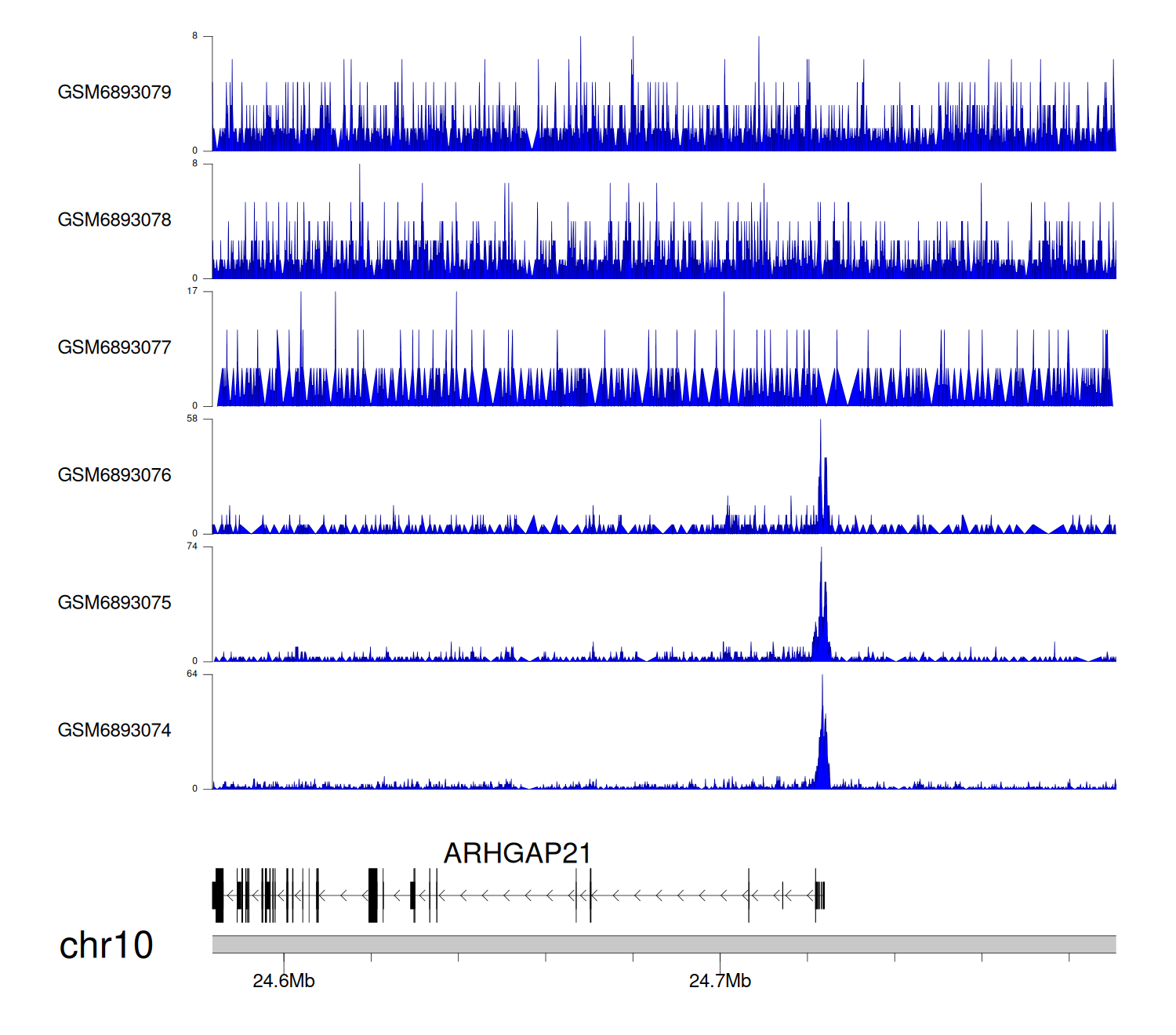Click the y-axis maximum value 58
This screenshot has width=1176, height=1035.
[192, 419]
